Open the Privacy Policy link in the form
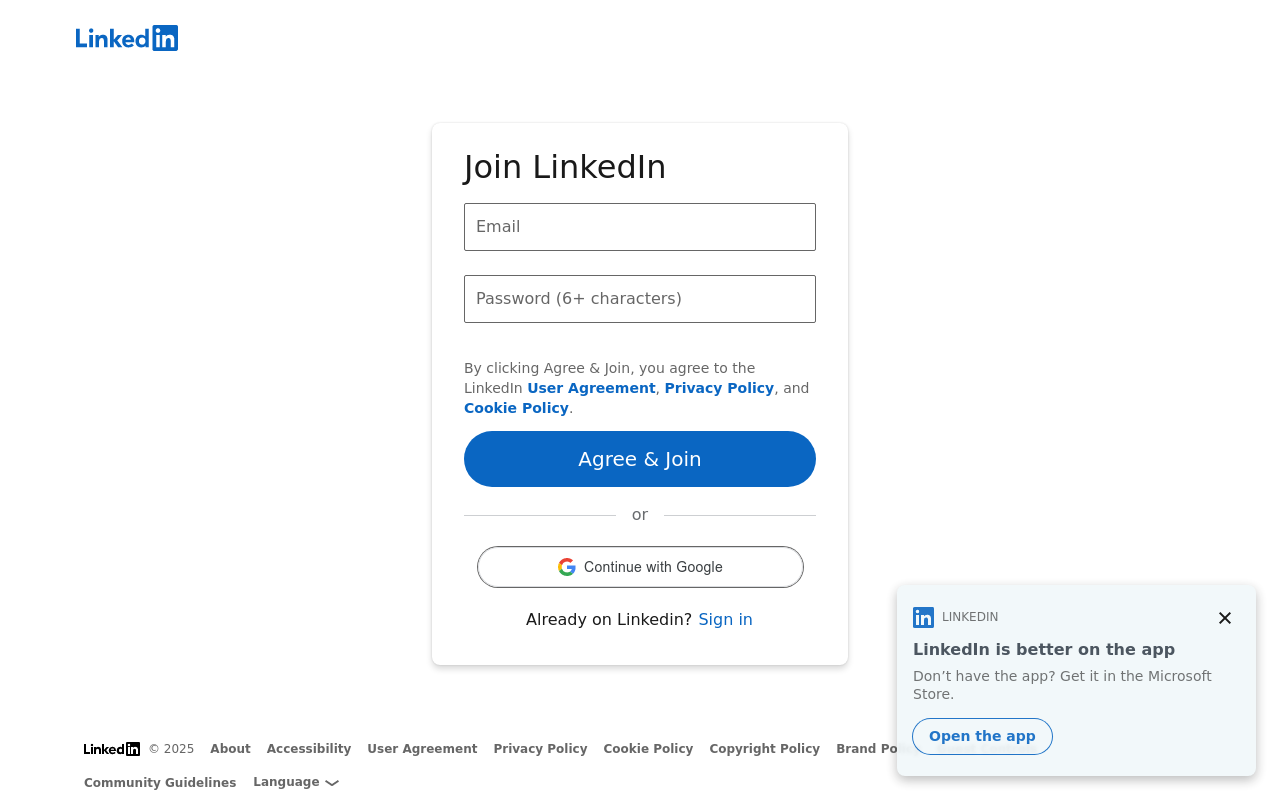 (x=719, y=388)
